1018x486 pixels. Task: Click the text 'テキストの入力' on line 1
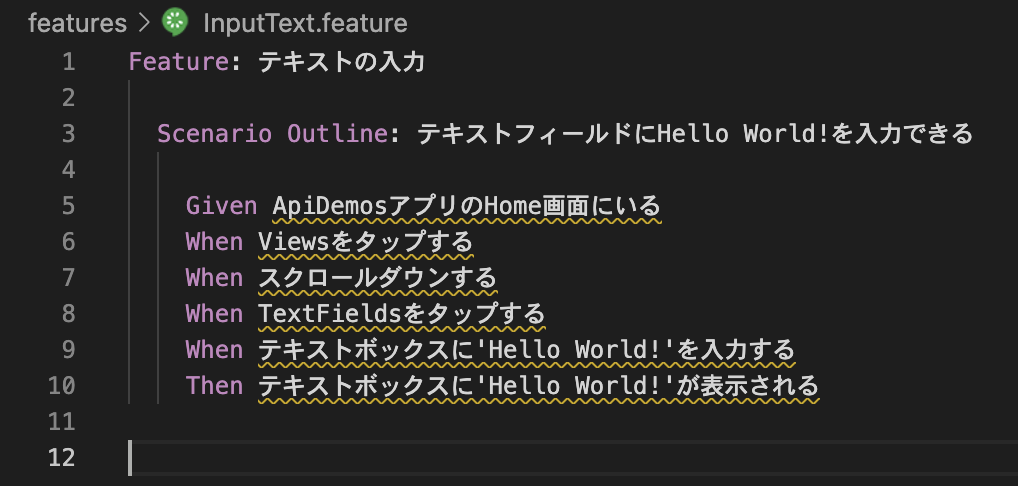(x=341, y=62)
